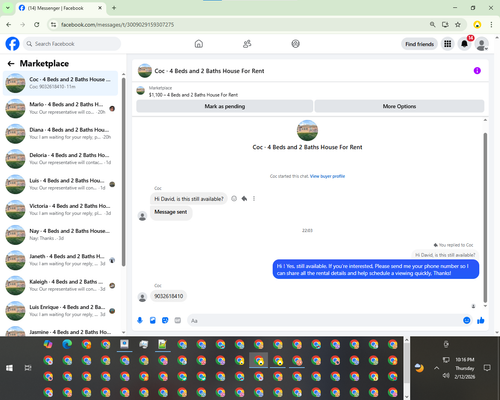This screenshot has width=500, height=400.
Task: Open emoji picker in message box
Action: click(467, 320)
